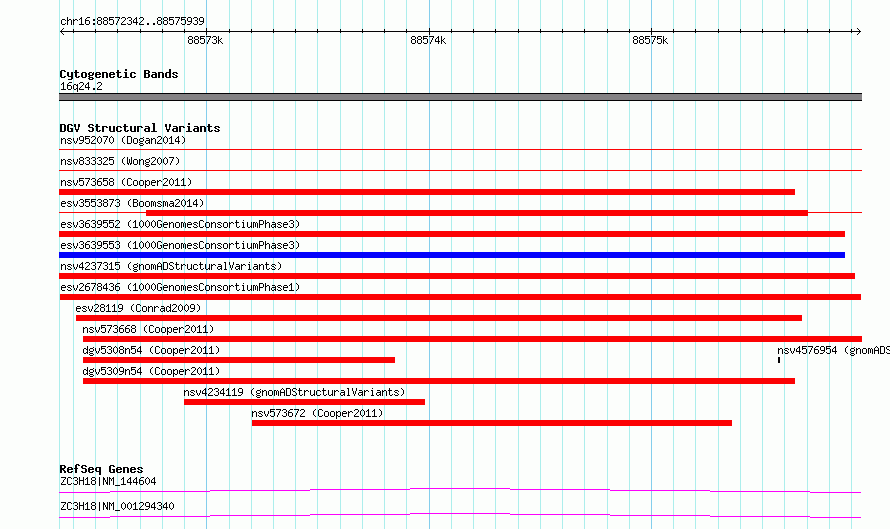Click the RefSeq Genes track title

[101, 469]
